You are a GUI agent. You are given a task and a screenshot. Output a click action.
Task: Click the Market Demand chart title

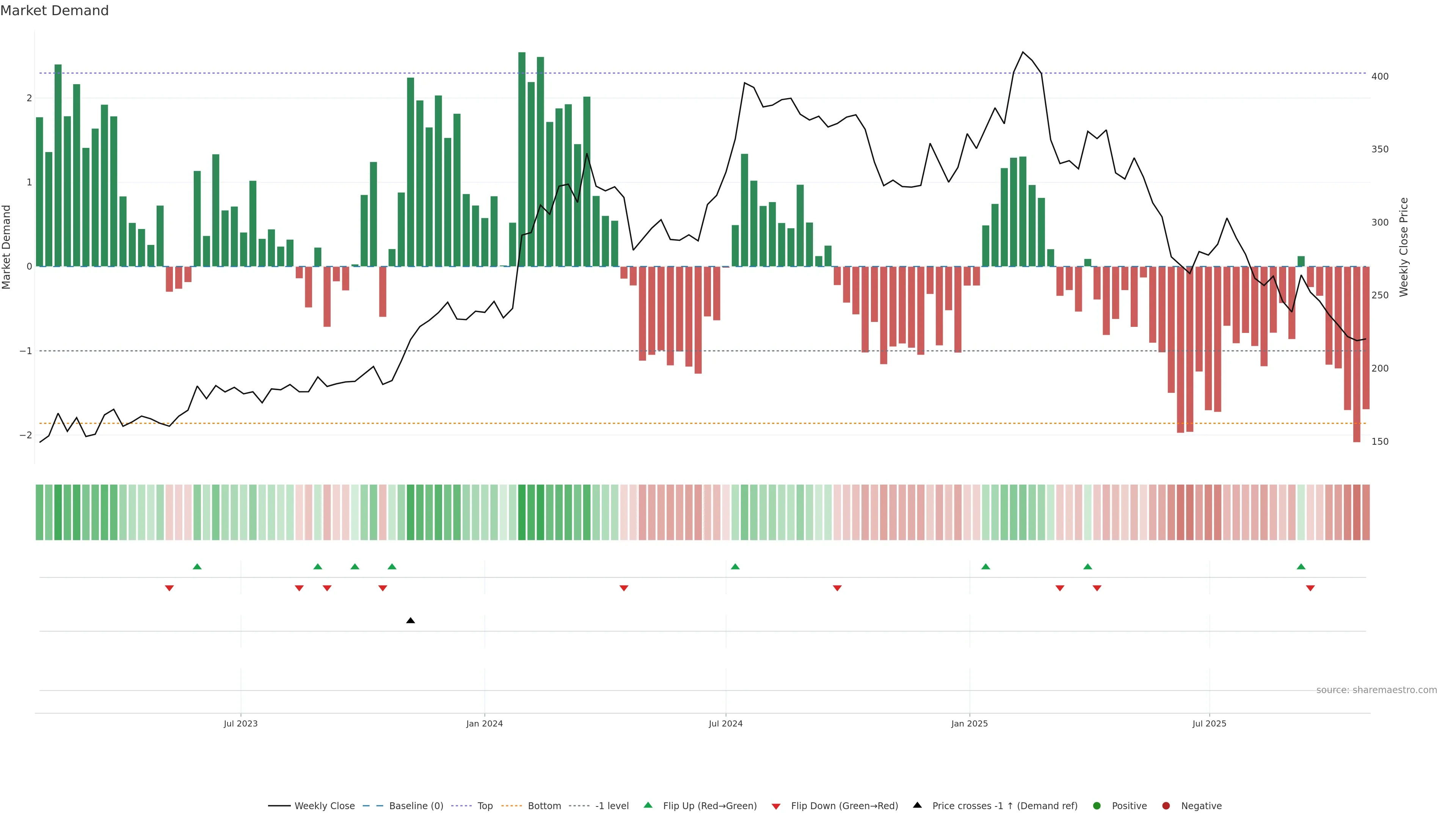pyautogui.click(x=54, y=11)
